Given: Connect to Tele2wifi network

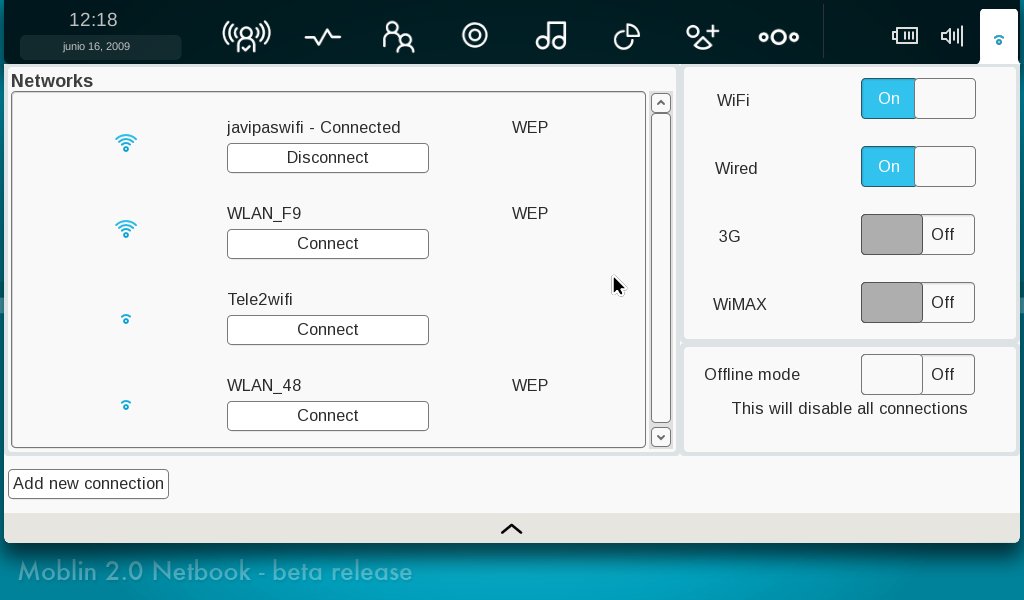Looking at the screenshot, I should tap(328, 330).
